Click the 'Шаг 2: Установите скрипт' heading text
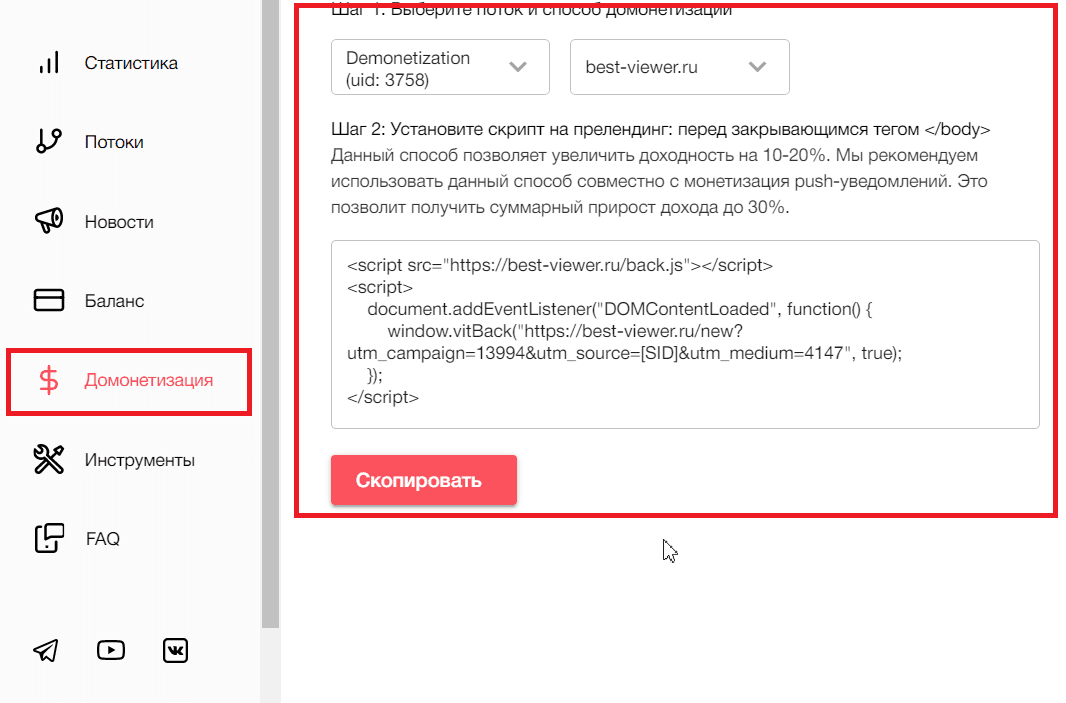The width and height of the screenshot is (1066, 703). pyautogui.click(x=660, y=129)
